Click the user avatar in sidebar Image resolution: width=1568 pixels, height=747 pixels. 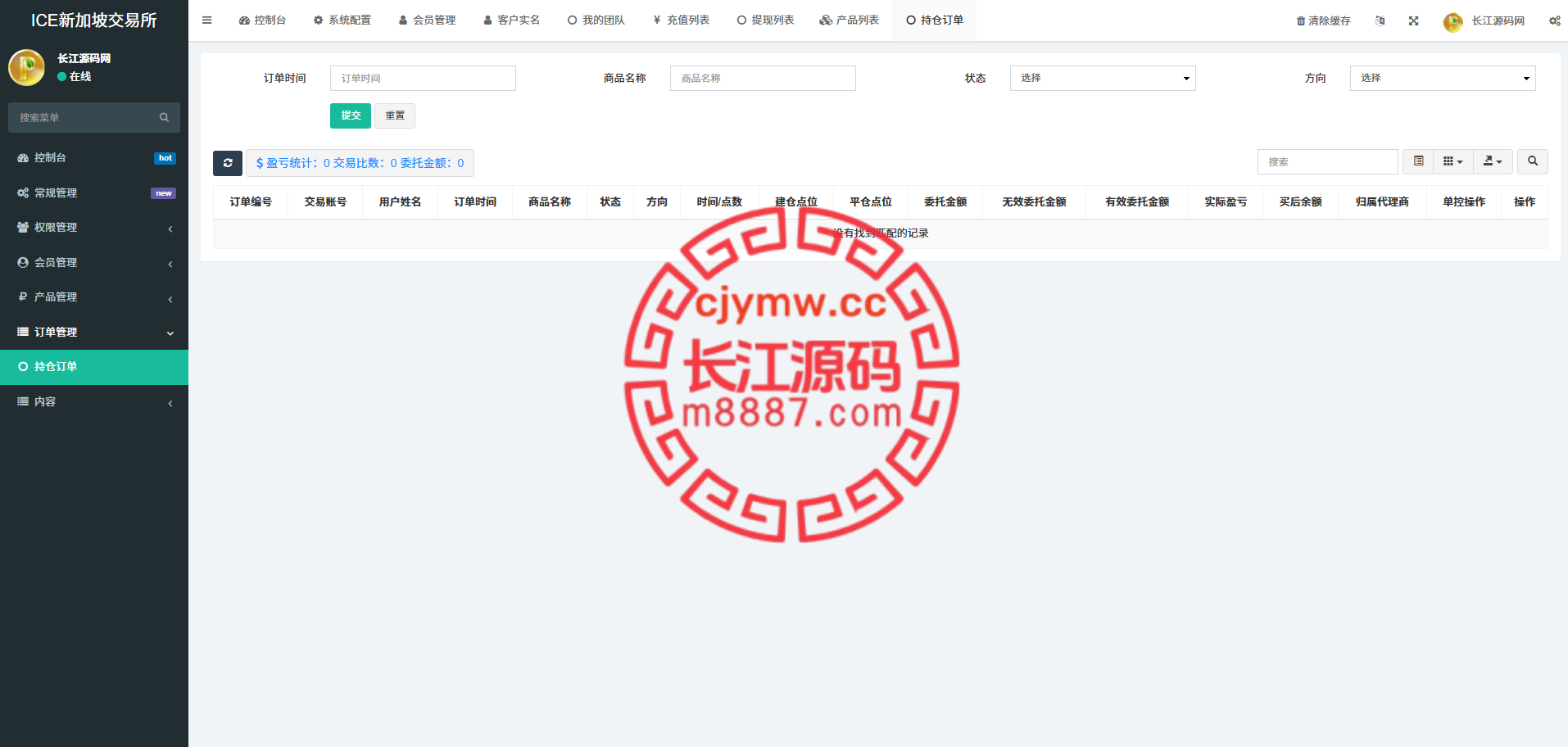[x=26, y=67]
